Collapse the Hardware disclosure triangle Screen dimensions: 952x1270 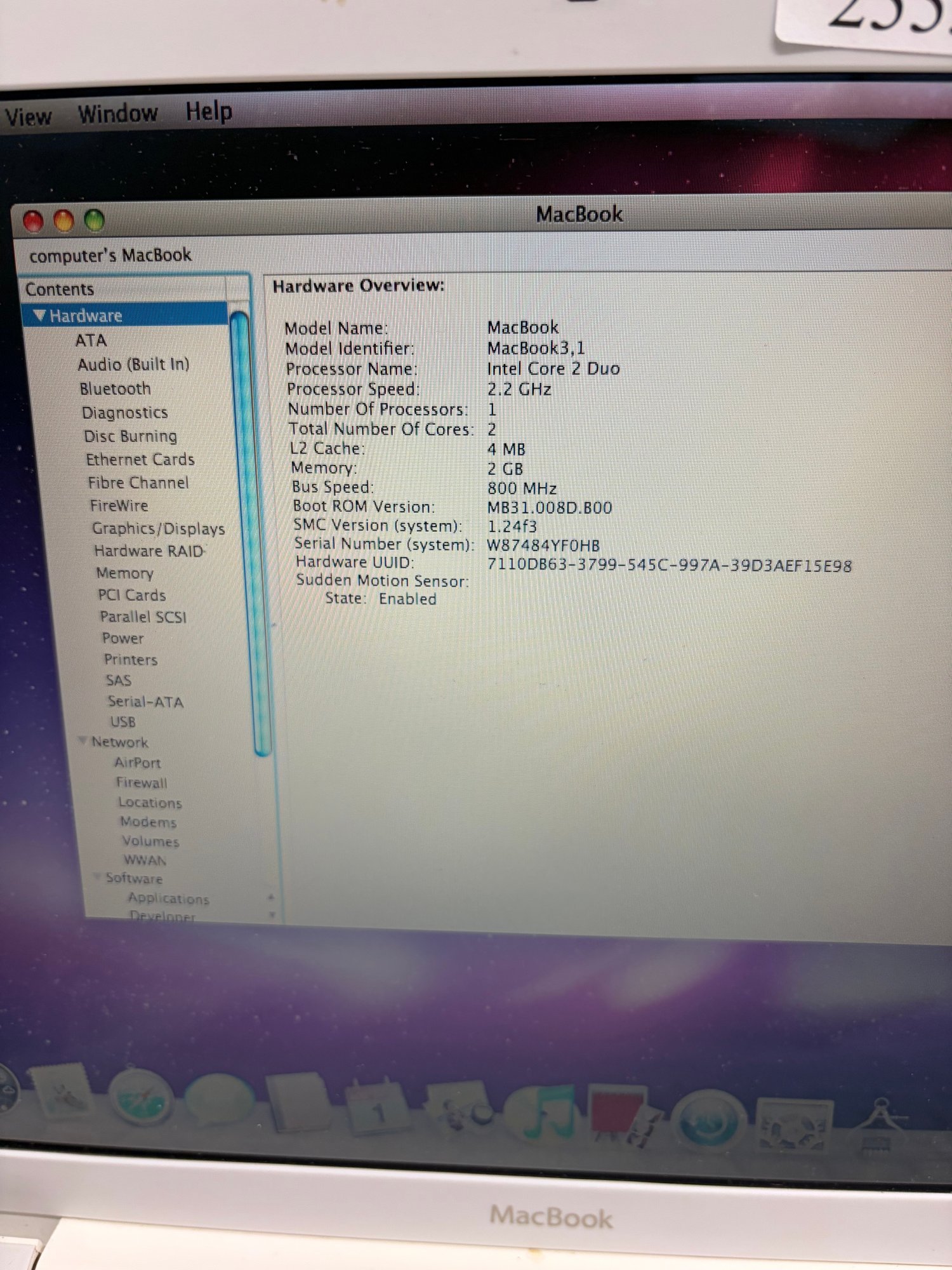pyautogui.click(x=39, y=316)
